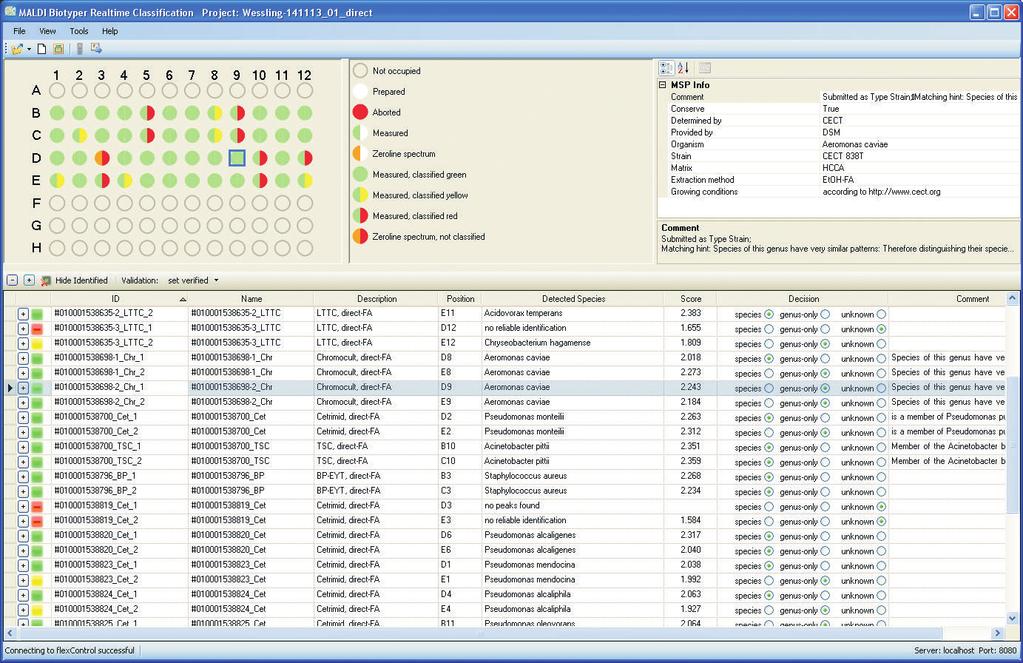Select species radio for row #010001538796_BP_1
This screenshot has width=1023, height=663.
769,477
